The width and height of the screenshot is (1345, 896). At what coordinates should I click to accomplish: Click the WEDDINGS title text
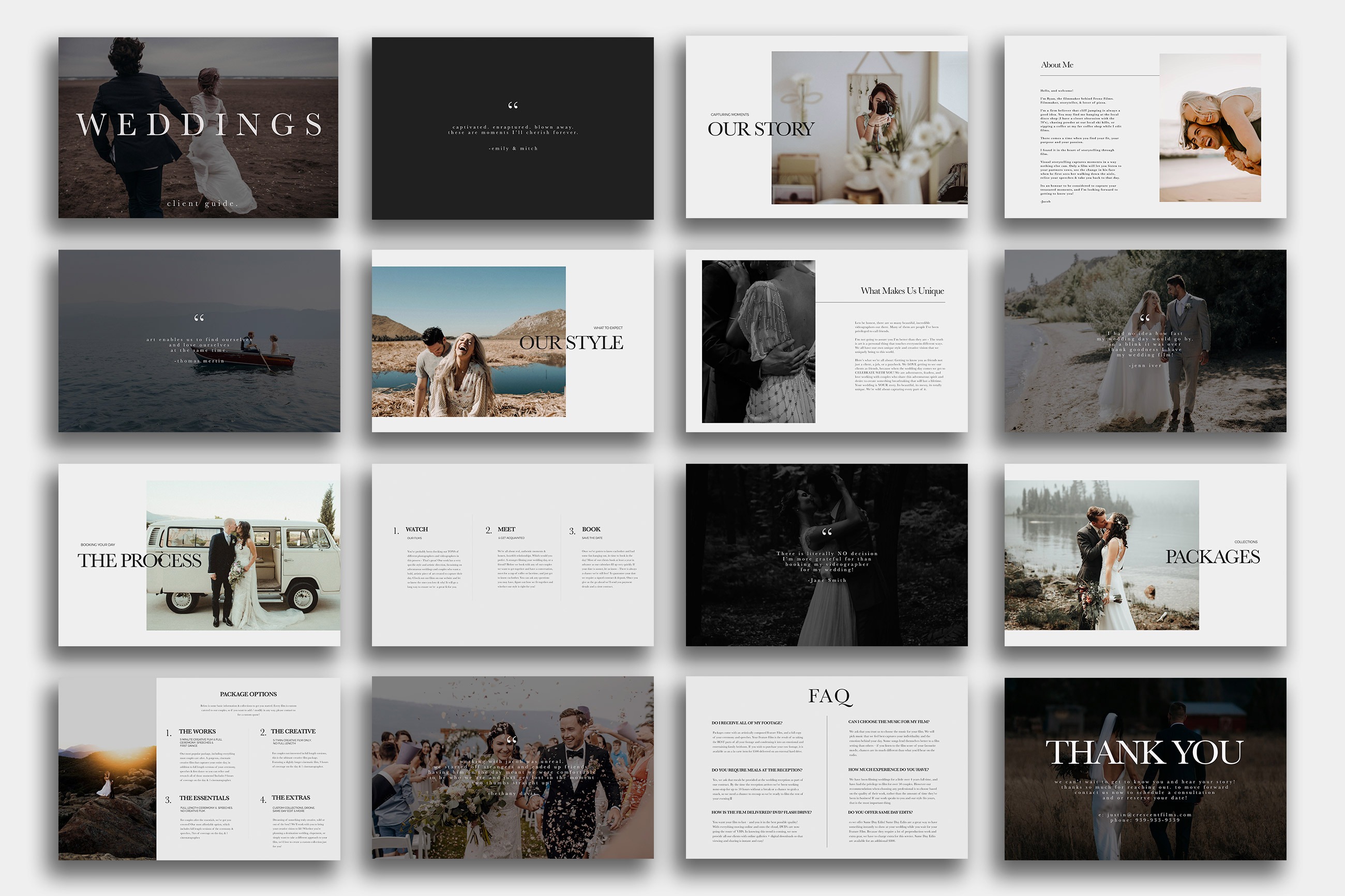[x=199, y=125]
